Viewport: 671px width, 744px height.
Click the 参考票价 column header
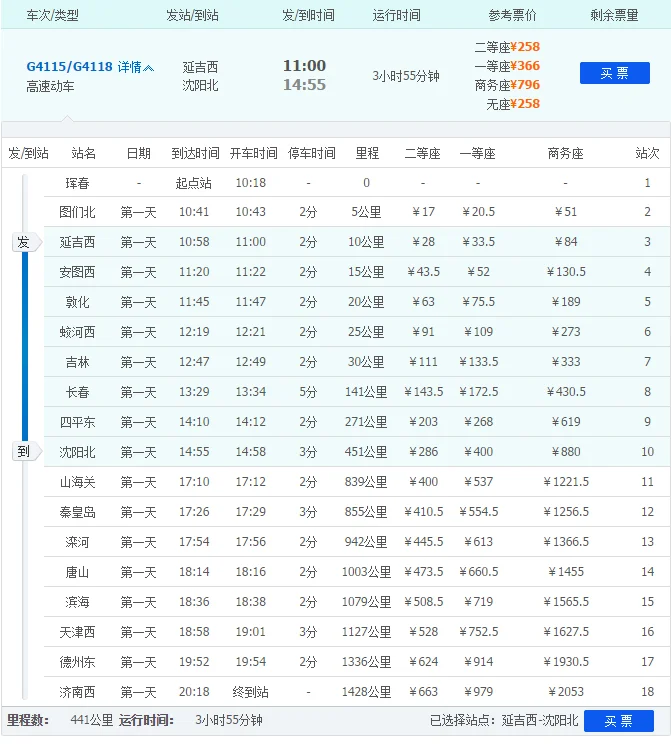[x=512, y=16]
